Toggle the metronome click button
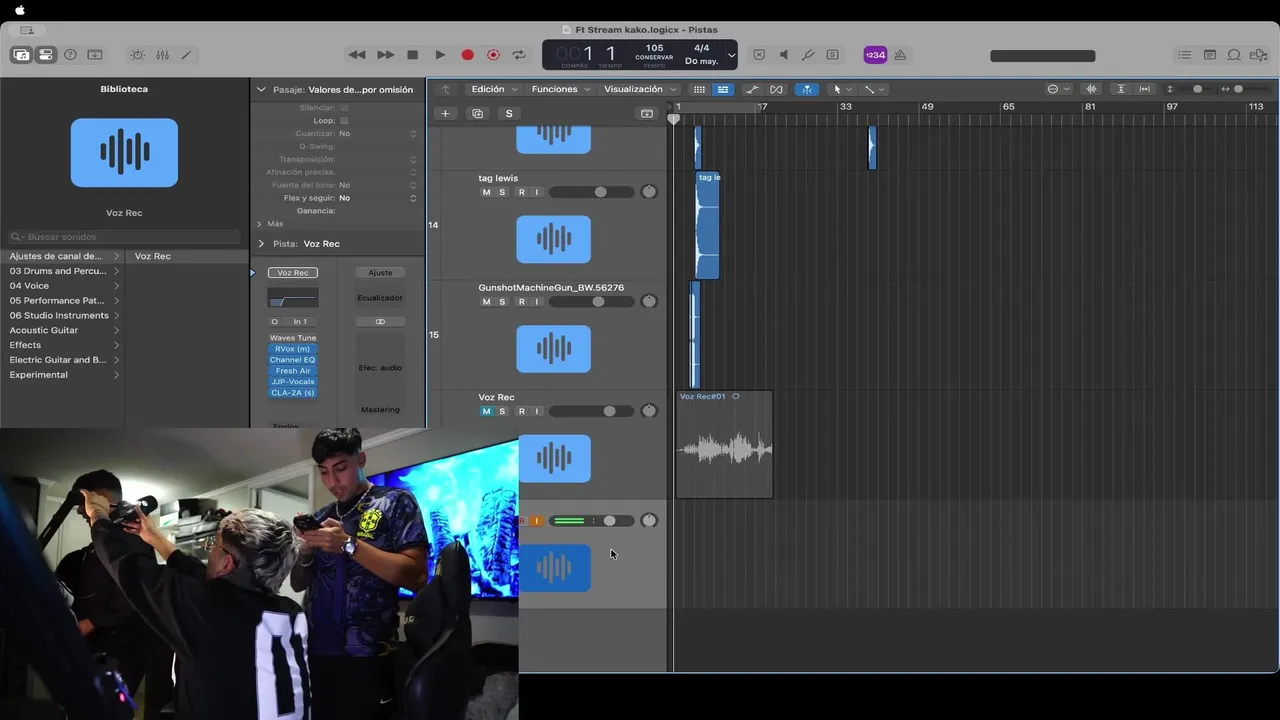The width and height of the screenshot is (1280, 720). pyautogui.click(x=900, y=55)
